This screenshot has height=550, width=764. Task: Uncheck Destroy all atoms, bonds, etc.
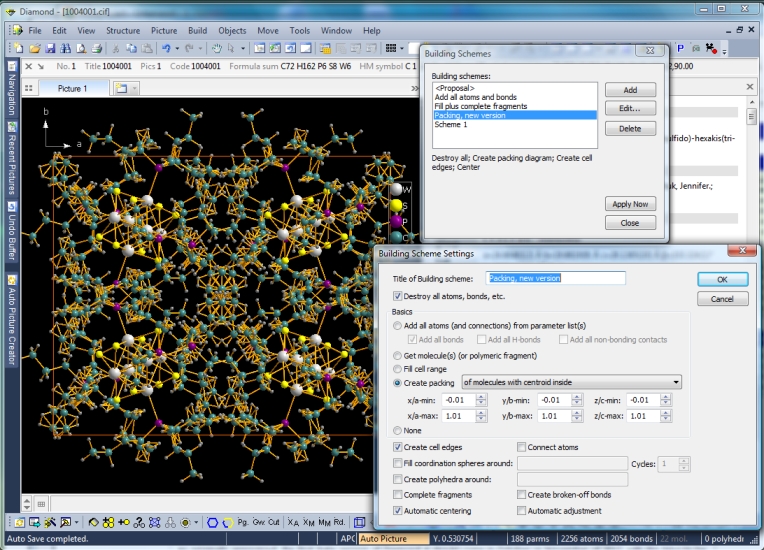[x=399, y=297]
